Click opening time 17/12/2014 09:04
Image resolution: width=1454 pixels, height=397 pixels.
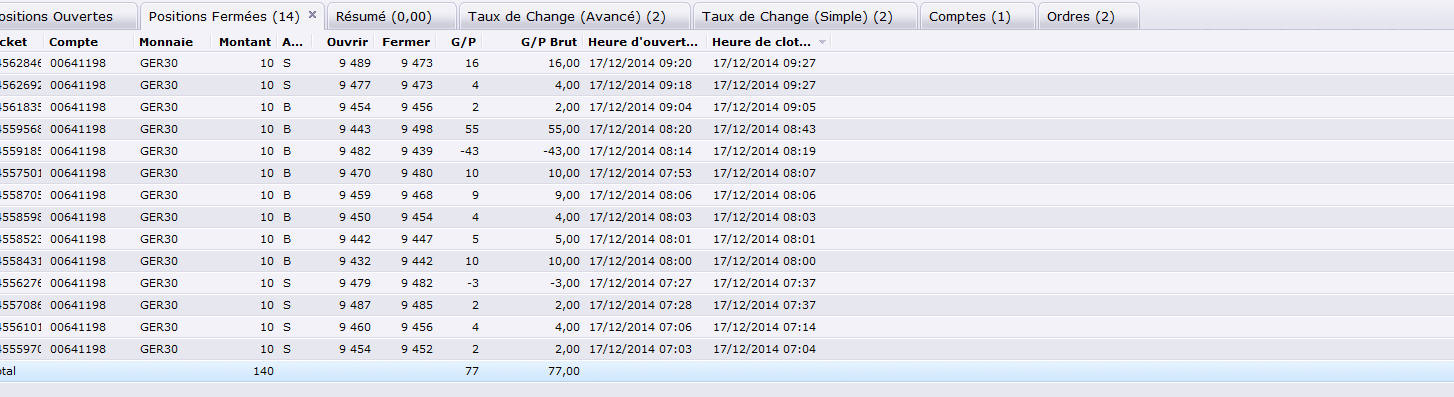tap(641, 107)
